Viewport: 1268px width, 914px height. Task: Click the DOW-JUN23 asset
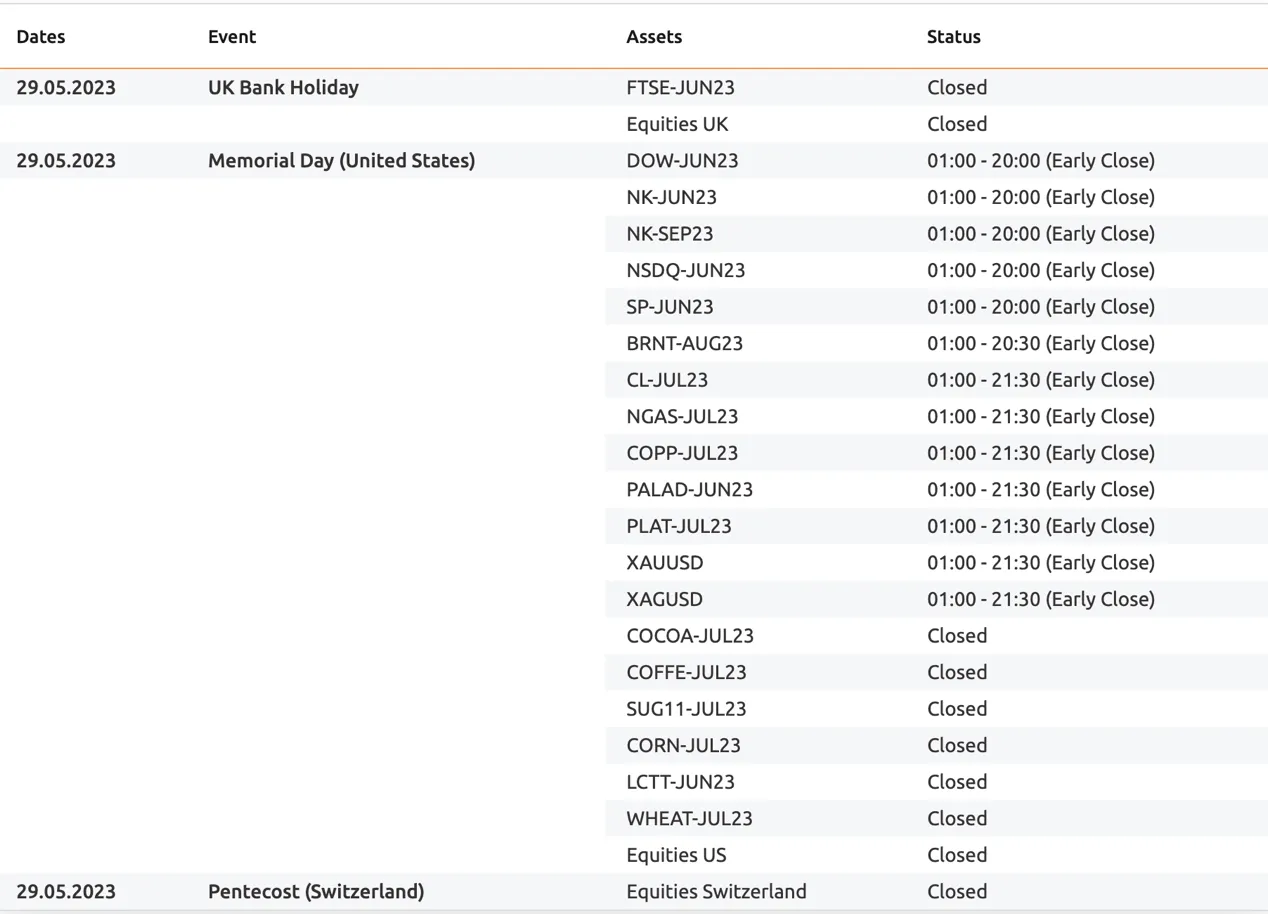coord(682,160)
